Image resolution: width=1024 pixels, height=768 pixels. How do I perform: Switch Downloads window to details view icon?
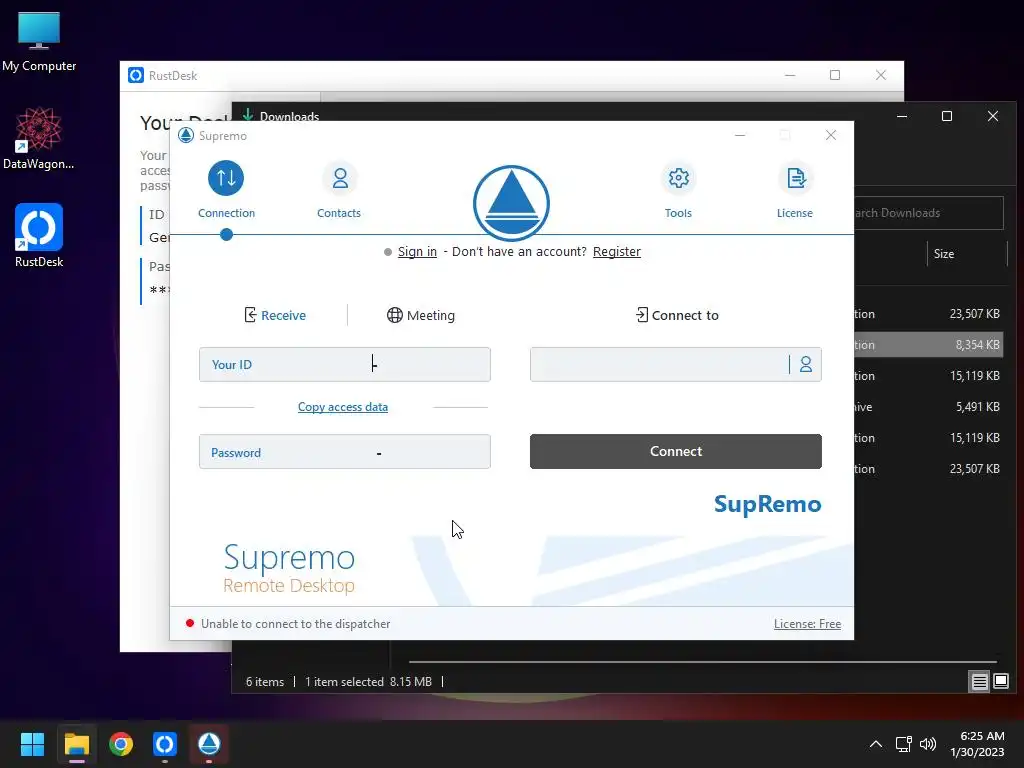[980, 682]
